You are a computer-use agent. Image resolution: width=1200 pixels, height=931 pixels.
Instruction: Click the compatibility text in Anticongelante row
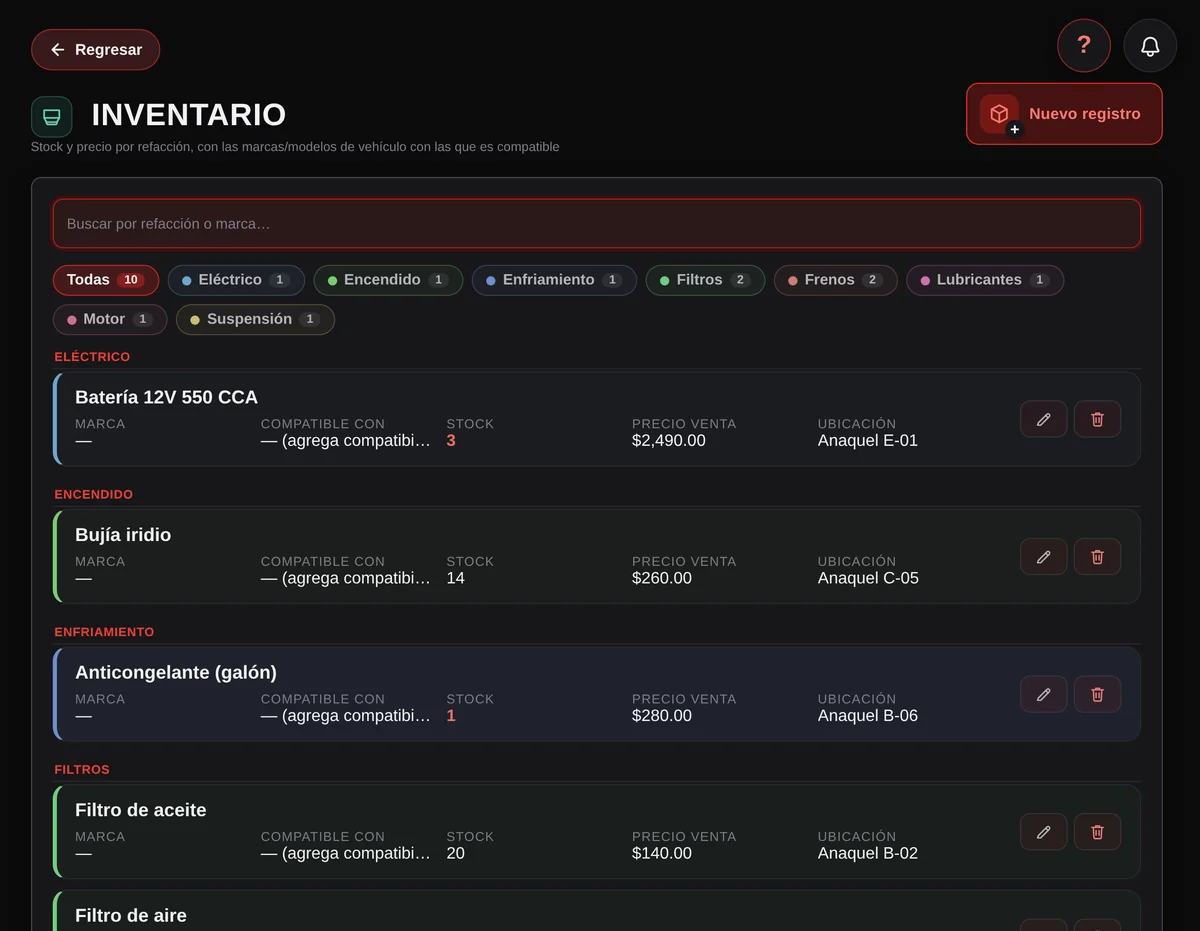click(346, 716)
